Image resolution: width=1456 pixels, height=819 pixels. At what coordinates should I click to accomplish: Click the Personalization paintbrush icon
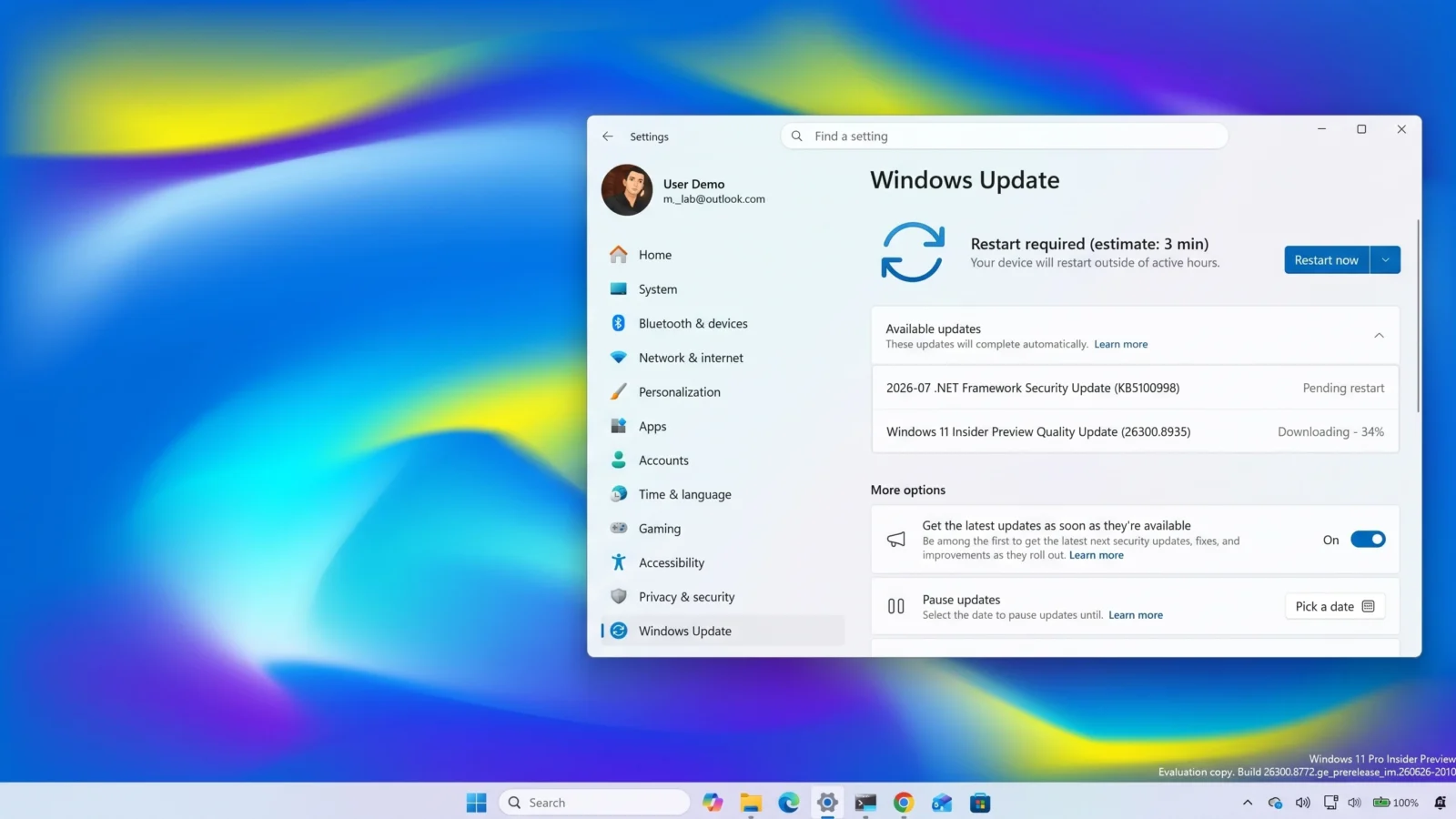point(619,391)
